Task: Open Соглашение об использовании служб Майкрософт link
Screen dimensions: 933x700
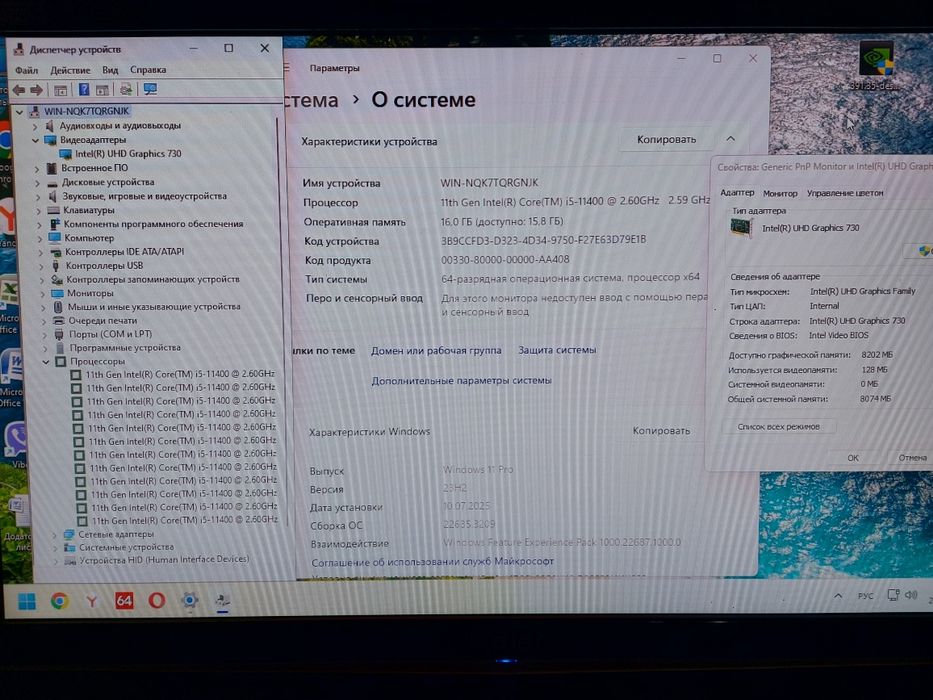Action: point(433,561)
